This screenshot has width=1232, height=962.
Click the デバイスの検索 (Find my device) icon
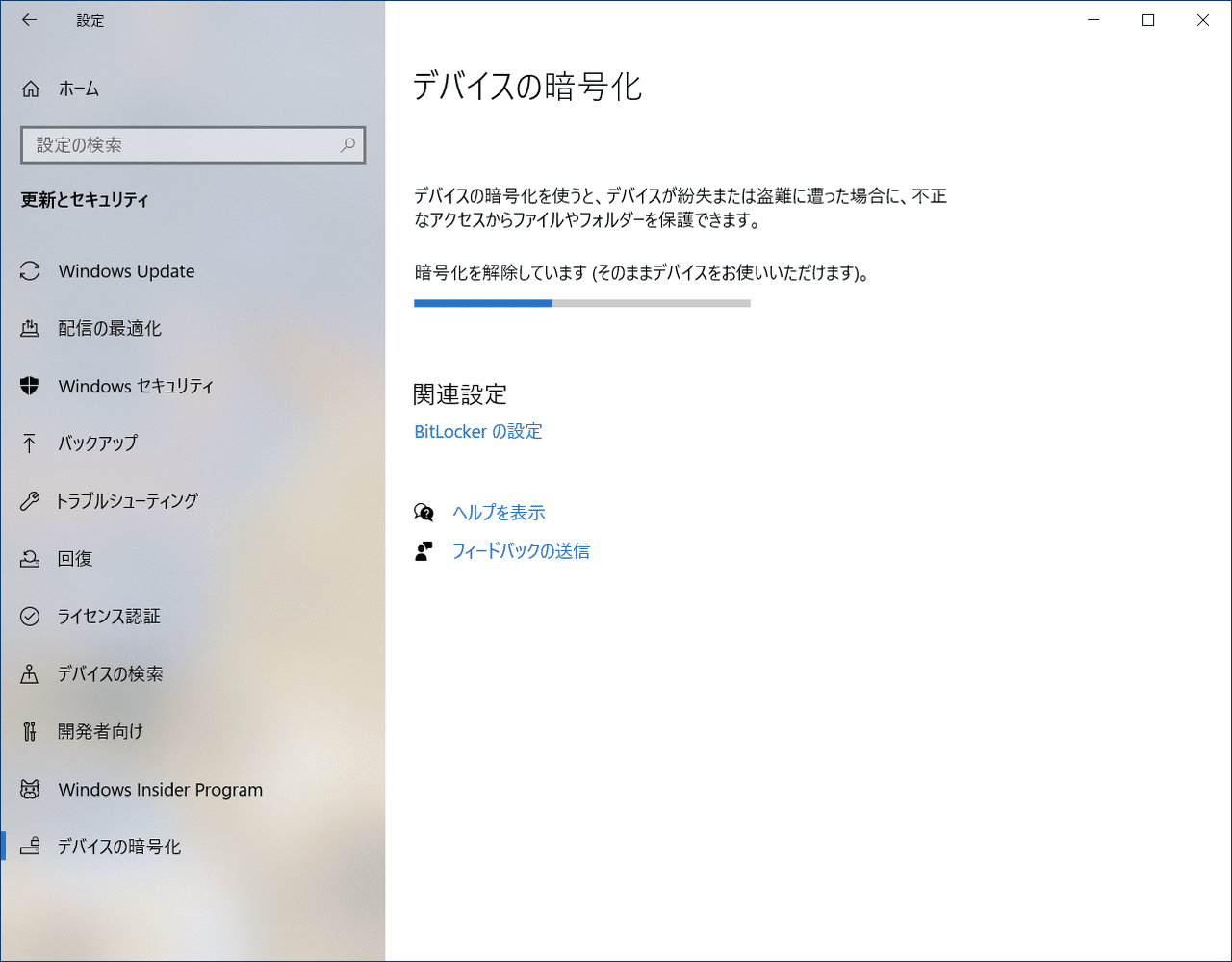(x=31, y=673)
